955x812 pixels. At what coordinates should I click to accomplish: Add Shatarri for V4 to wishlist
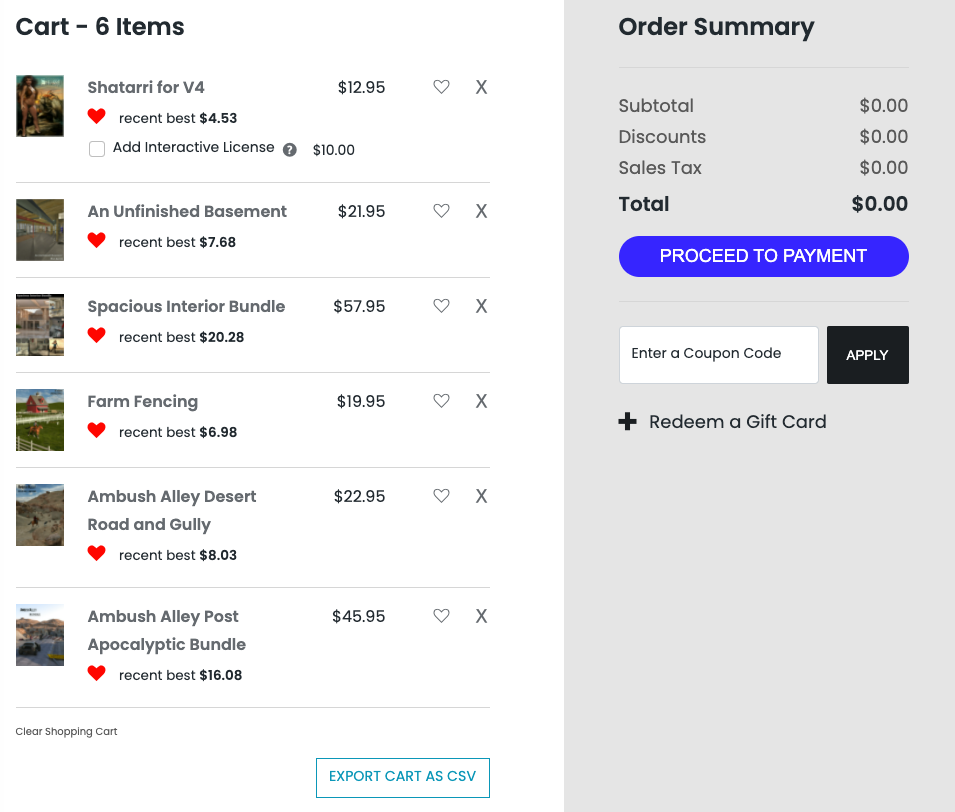(x=441, y=87)
